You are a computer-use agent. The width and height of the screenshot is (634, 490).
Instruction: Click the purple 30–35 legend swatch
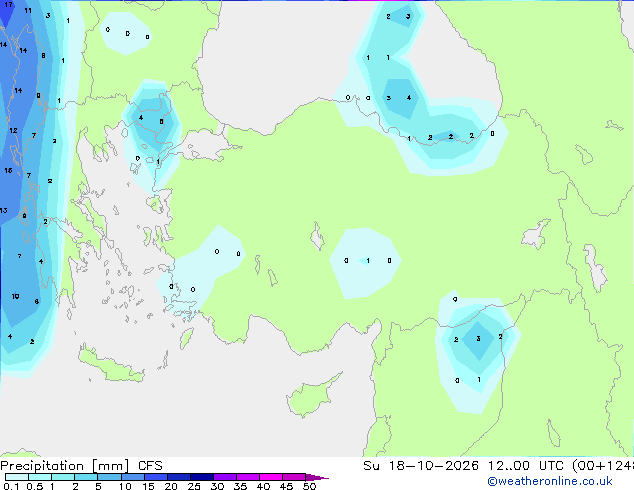[225, 477]
